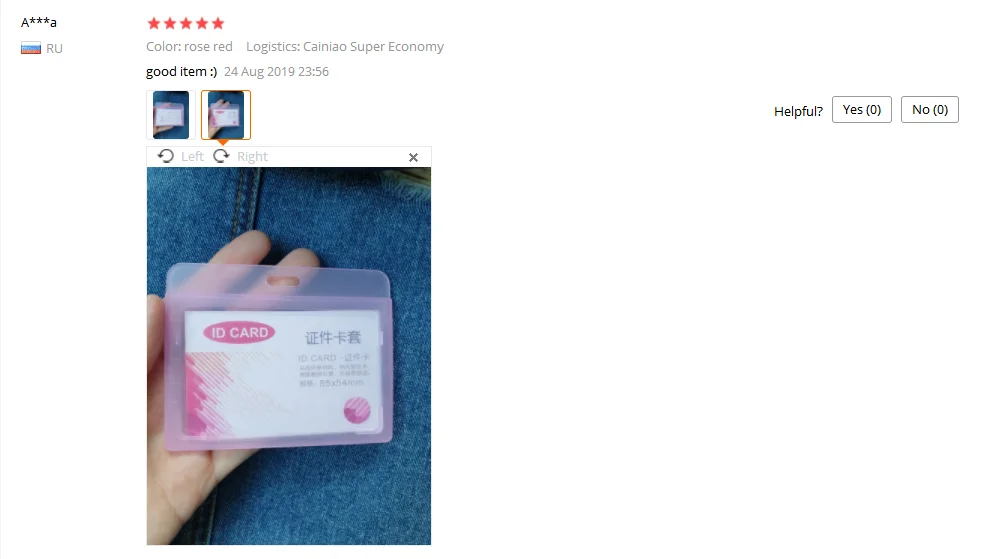Select the highlighted second photo thumbnail
The image size is (981, 559).
[x=226, y=115]
